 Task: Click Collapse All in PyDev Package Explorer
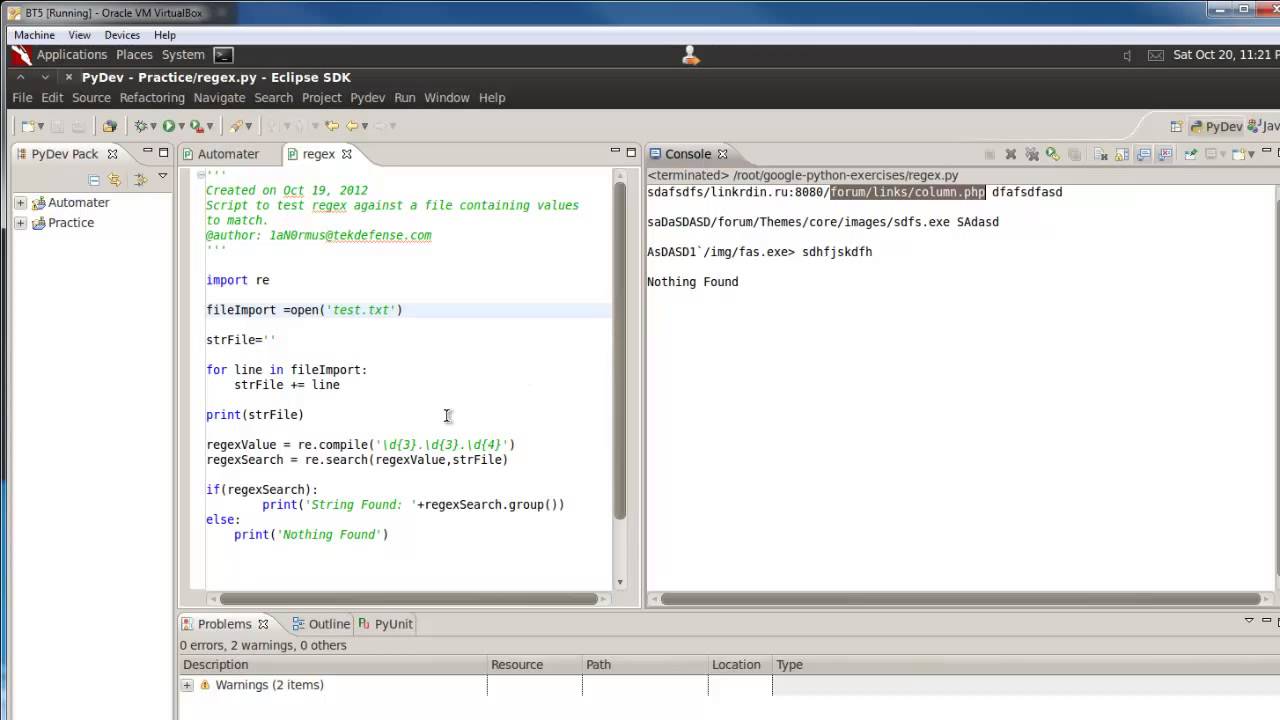tap(94, 180)
